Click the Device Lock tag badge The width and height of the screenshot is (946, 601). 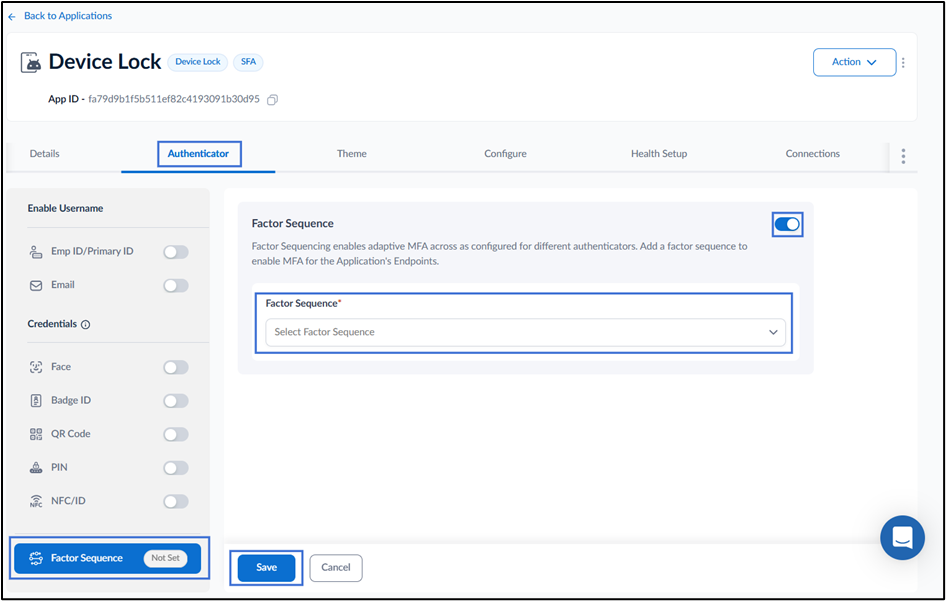coord(197,62)
